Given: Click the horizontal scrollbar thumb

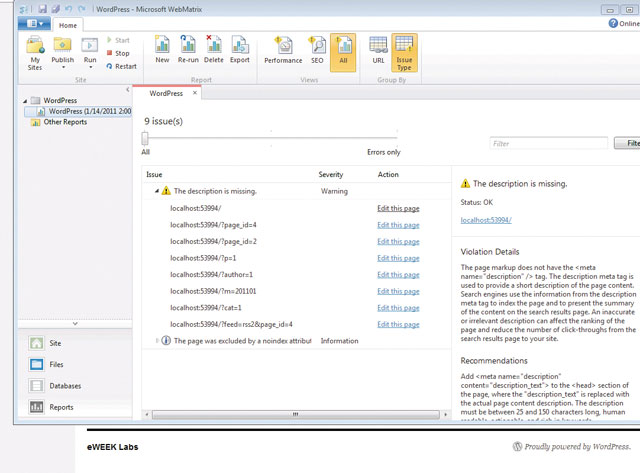Looking at the screenshot, I should pyautogui.click(x=296, y=415).
